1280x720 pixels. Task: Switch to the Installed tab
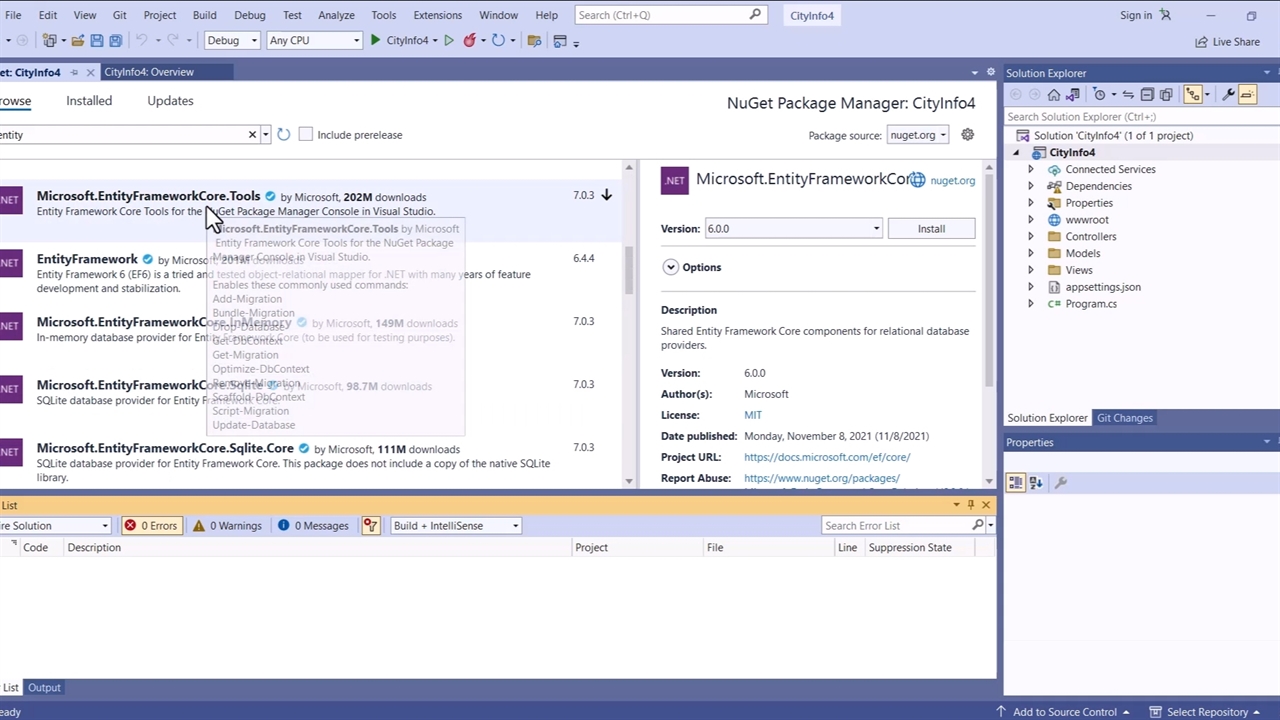point(89,101)
